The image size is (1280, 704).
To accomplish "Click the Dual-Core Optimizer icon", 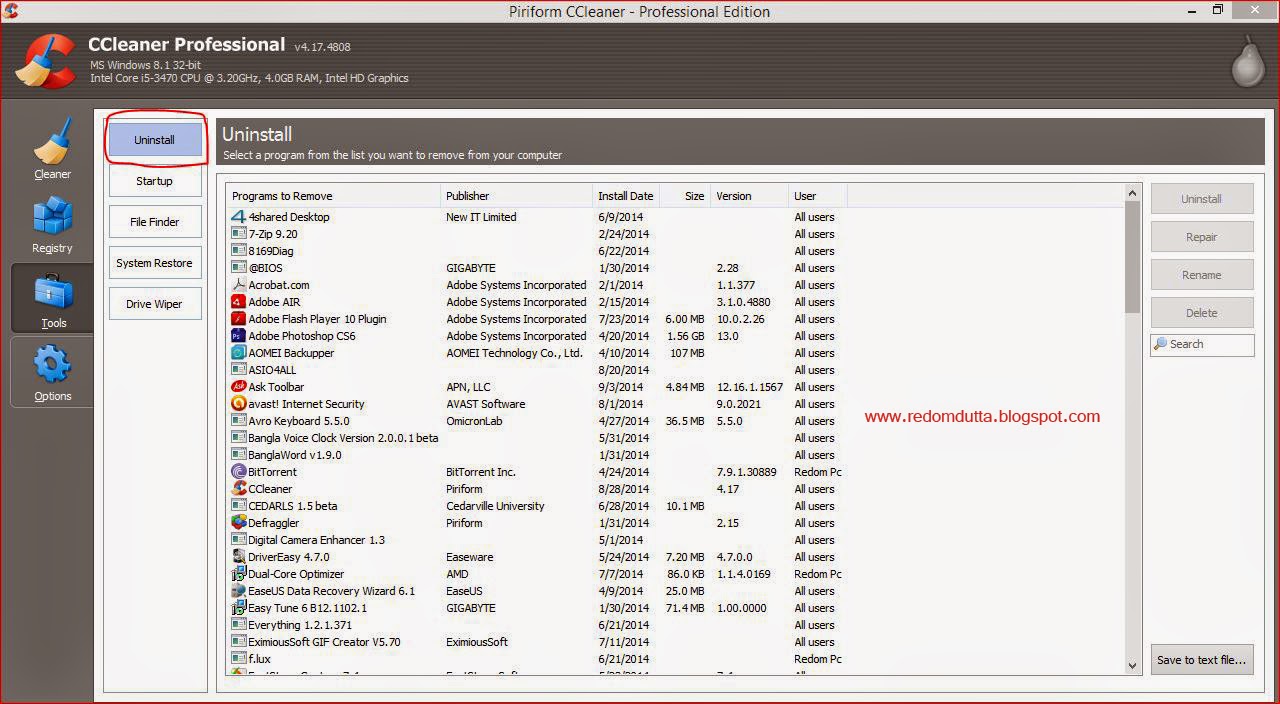I will pos(238,574).
